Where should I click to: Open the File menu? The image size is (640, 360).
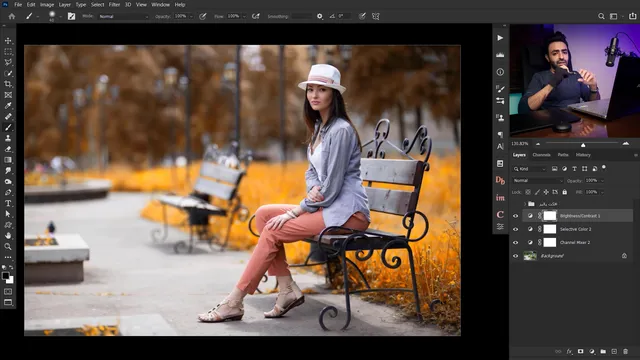[x=18, y=4]
